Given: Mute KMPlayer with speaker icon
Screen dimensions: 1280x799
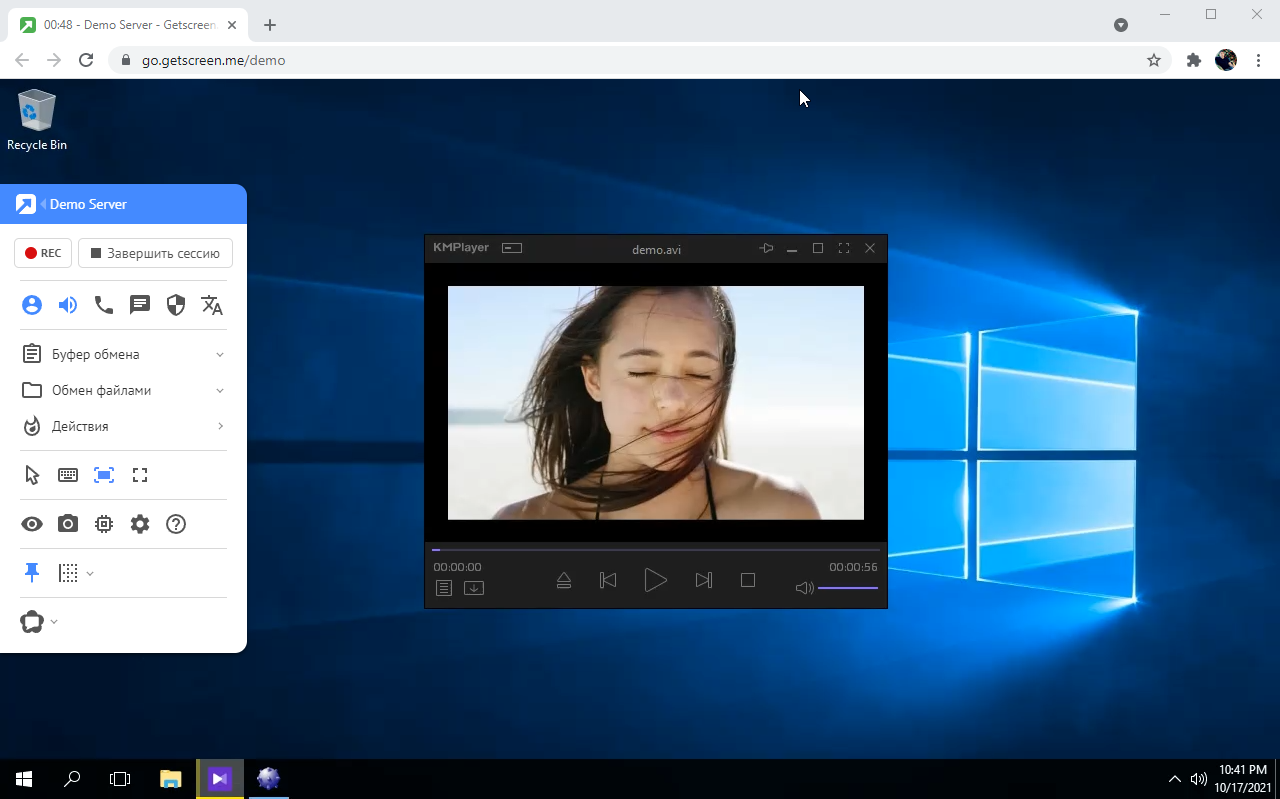Looking at the screenshot, I should point(804,588).
